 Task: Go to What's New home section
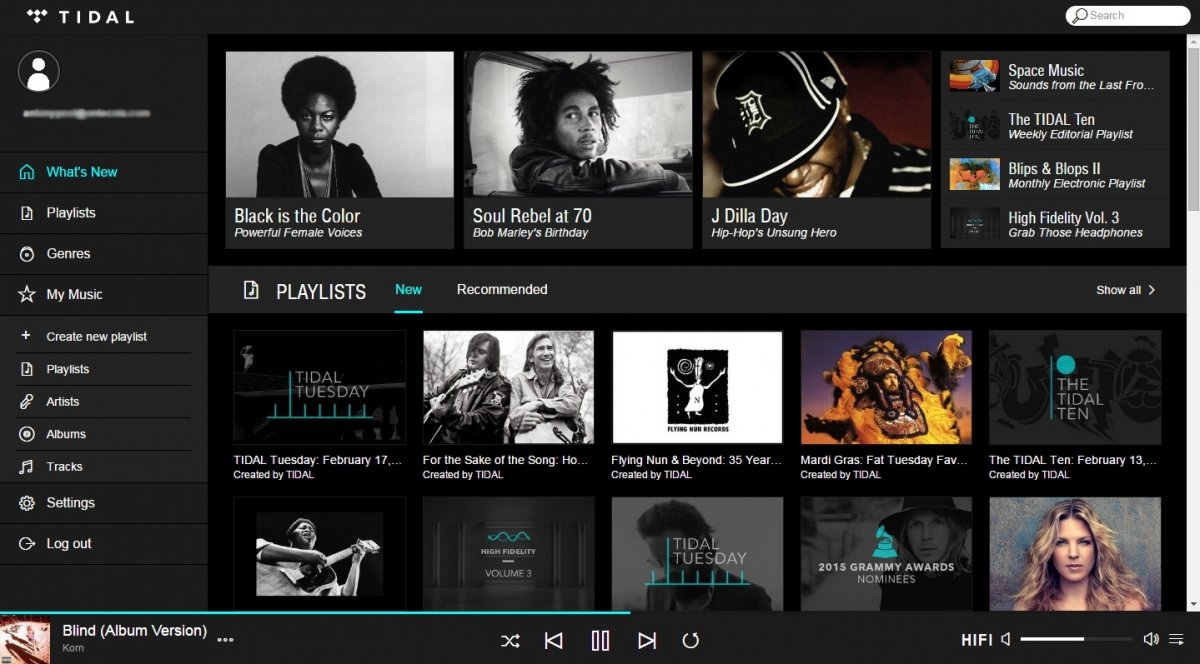point(104,172)
